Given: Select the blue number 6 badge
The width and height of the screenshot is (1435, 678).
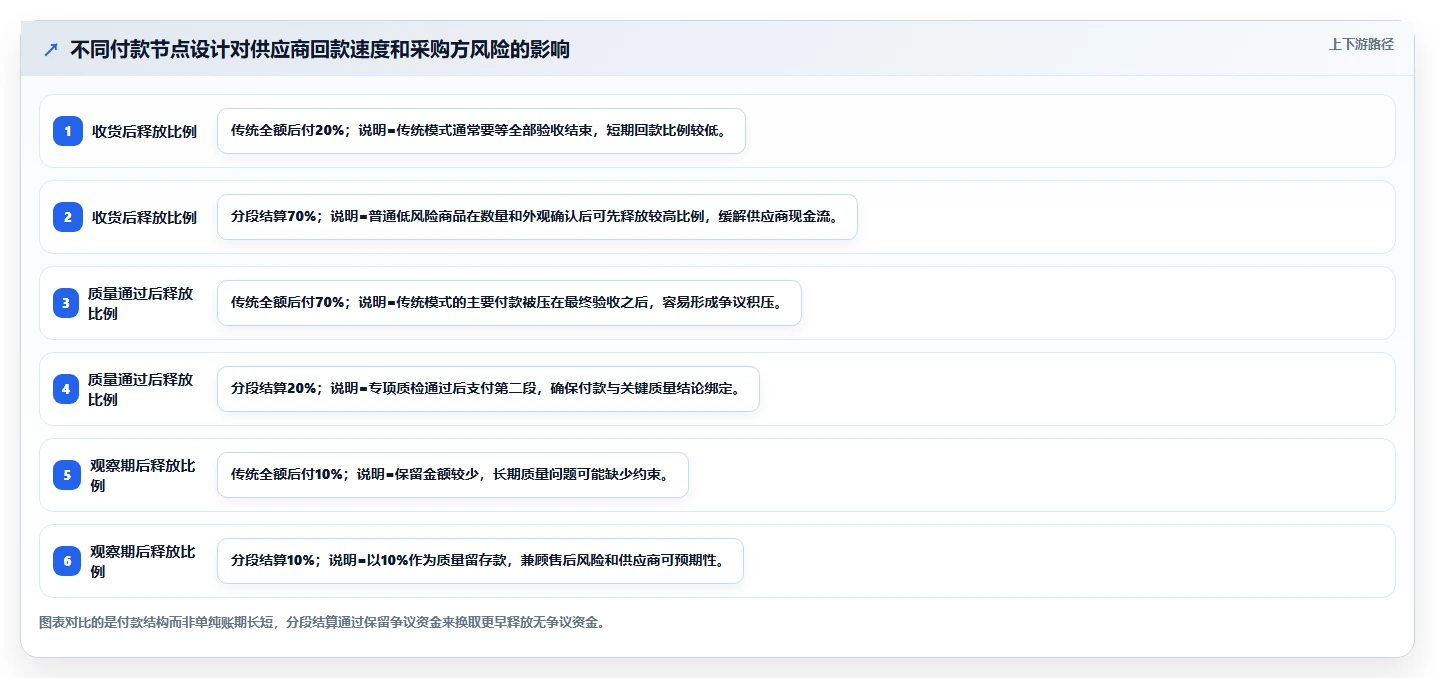Looking at the screenshot, I should tap(67, 561).
